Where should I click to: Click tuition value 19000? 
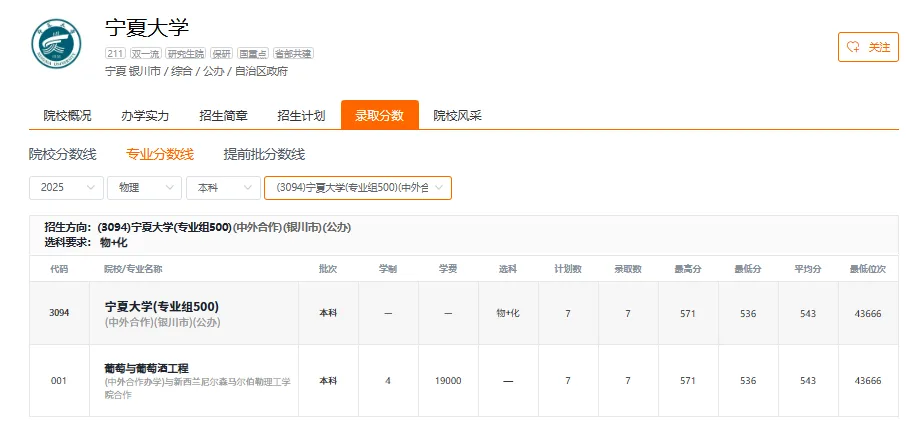tap(448, 381)
